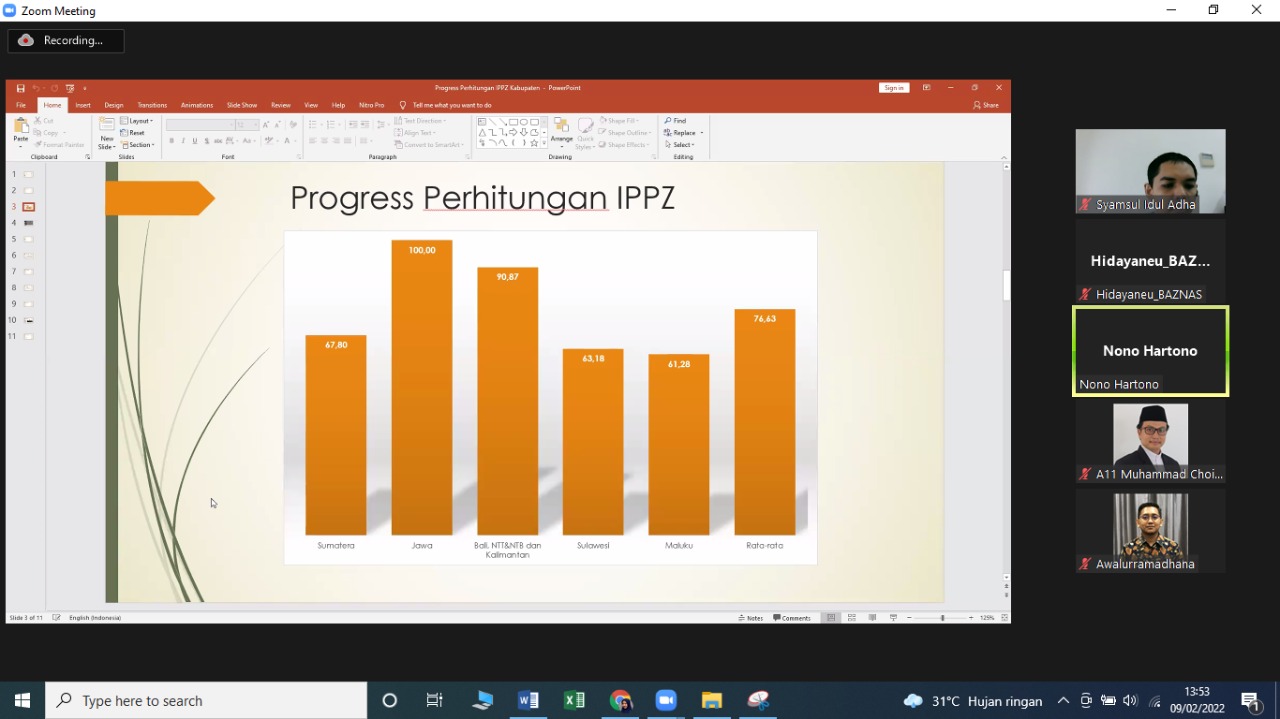Start Slide Show from status bar icon
This screenshot has width=1280, height=719.
pos(893,618)
